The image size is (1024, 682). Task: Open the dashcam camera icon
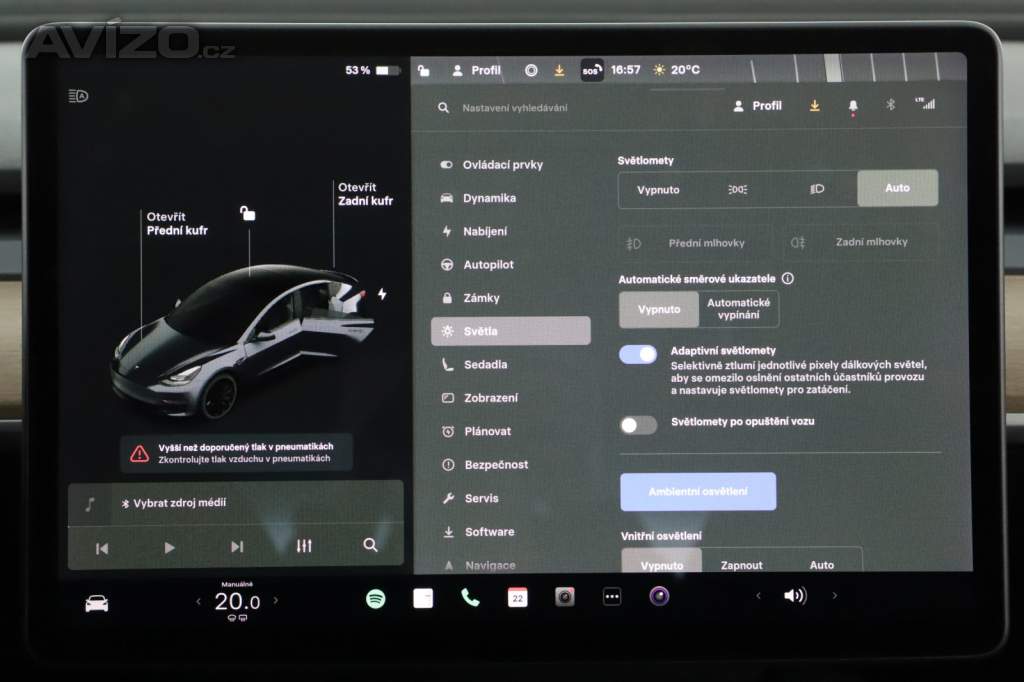[x=565, y=598]
